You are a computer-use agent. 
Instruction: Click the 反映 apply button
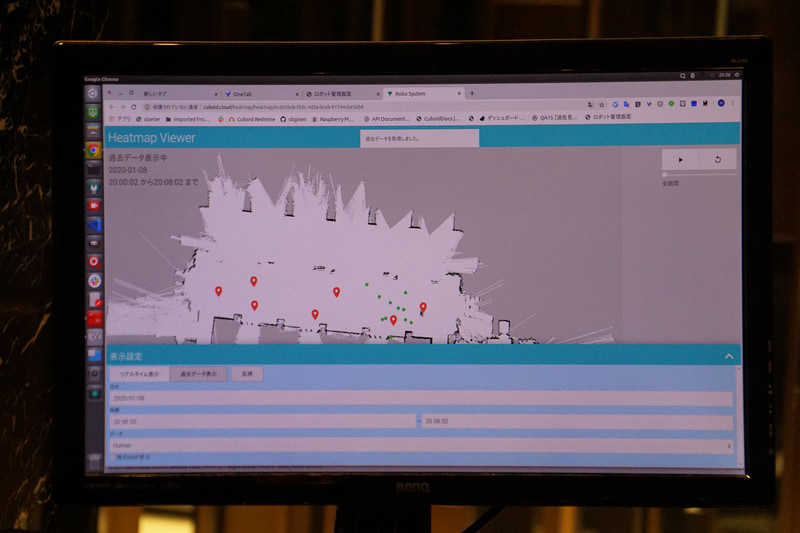[247, 374]
